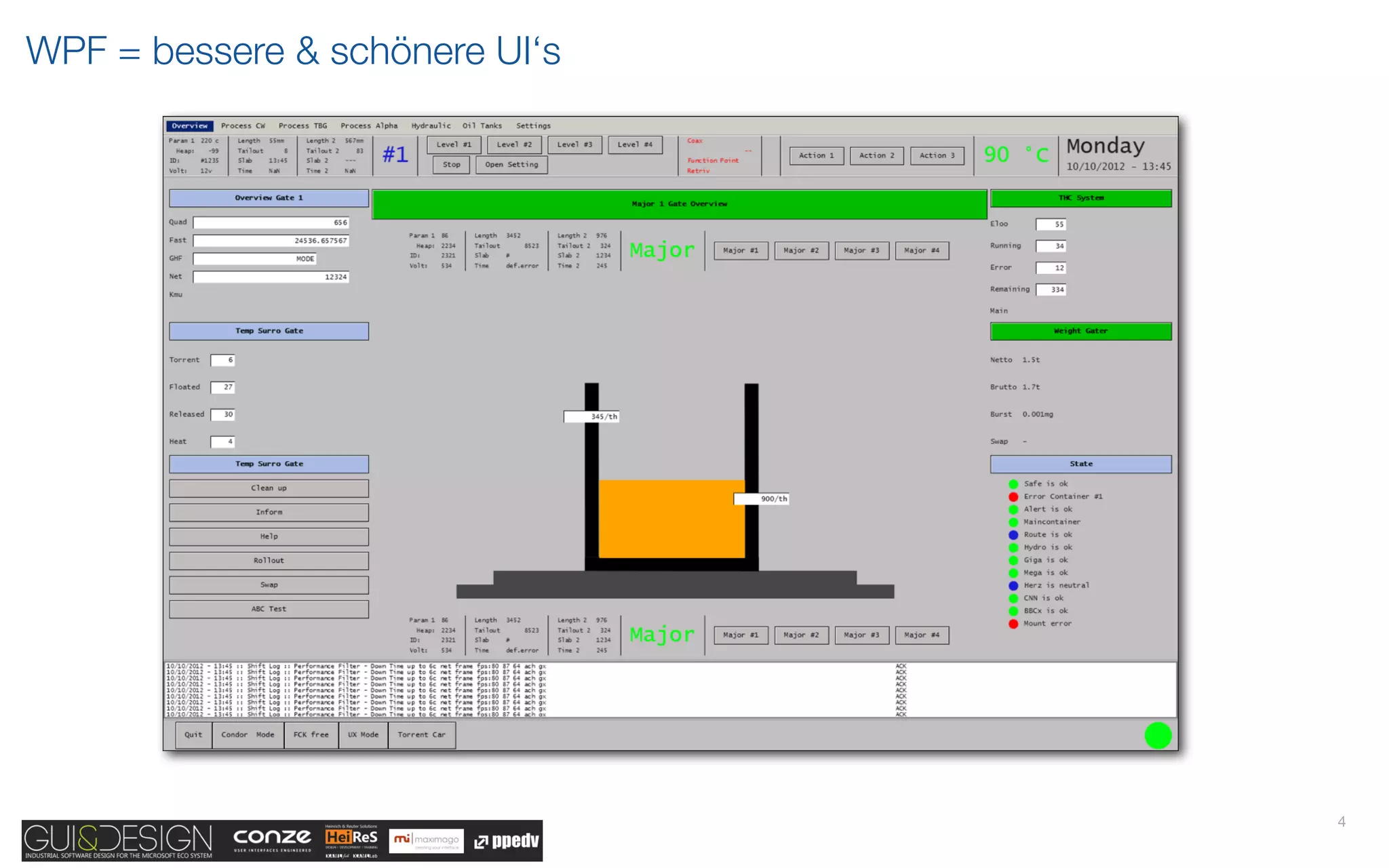The image size is (1389, 868).
Task: Click the Remaining value field
Action: click(x=1051, y=290)
